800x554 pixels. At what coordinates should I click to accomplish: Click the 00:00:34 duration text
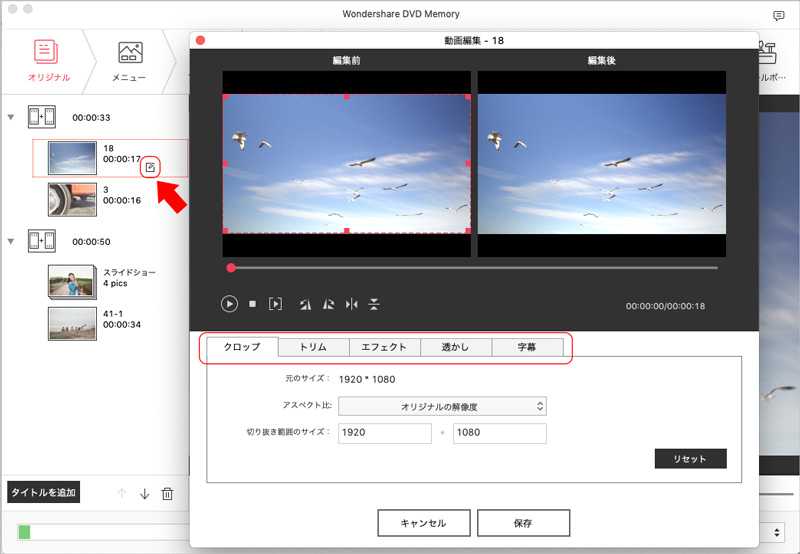[x=122, y=324]
